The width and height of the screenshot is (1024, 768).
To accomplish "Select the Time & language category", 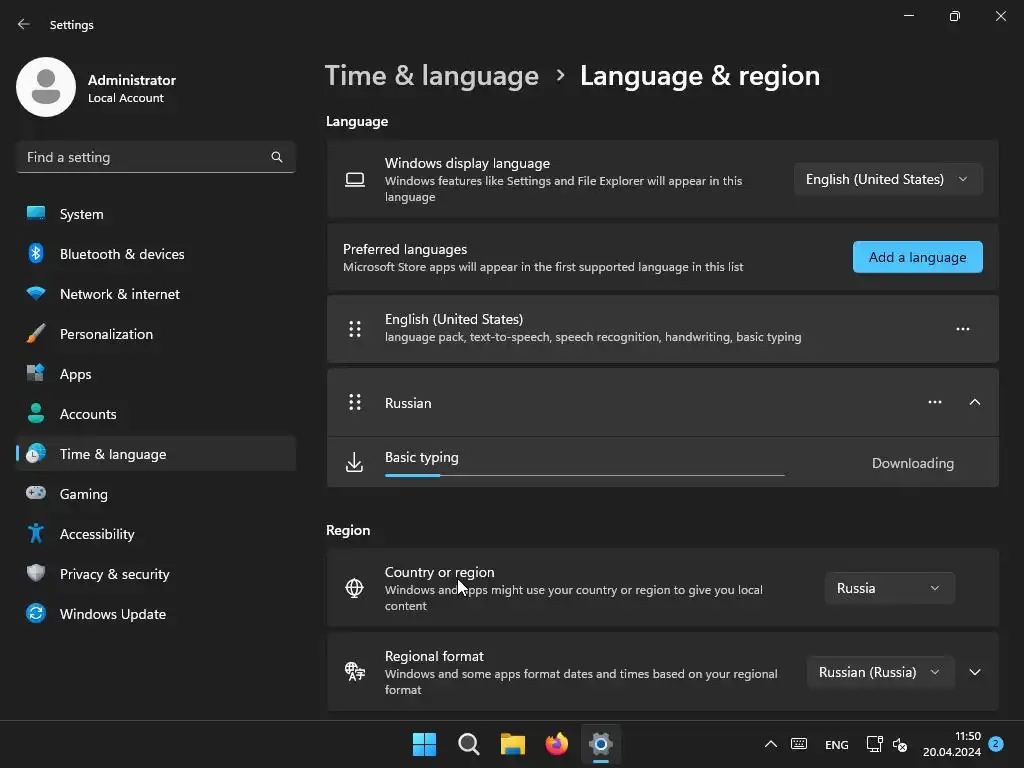I will click(x=155, y=454).
